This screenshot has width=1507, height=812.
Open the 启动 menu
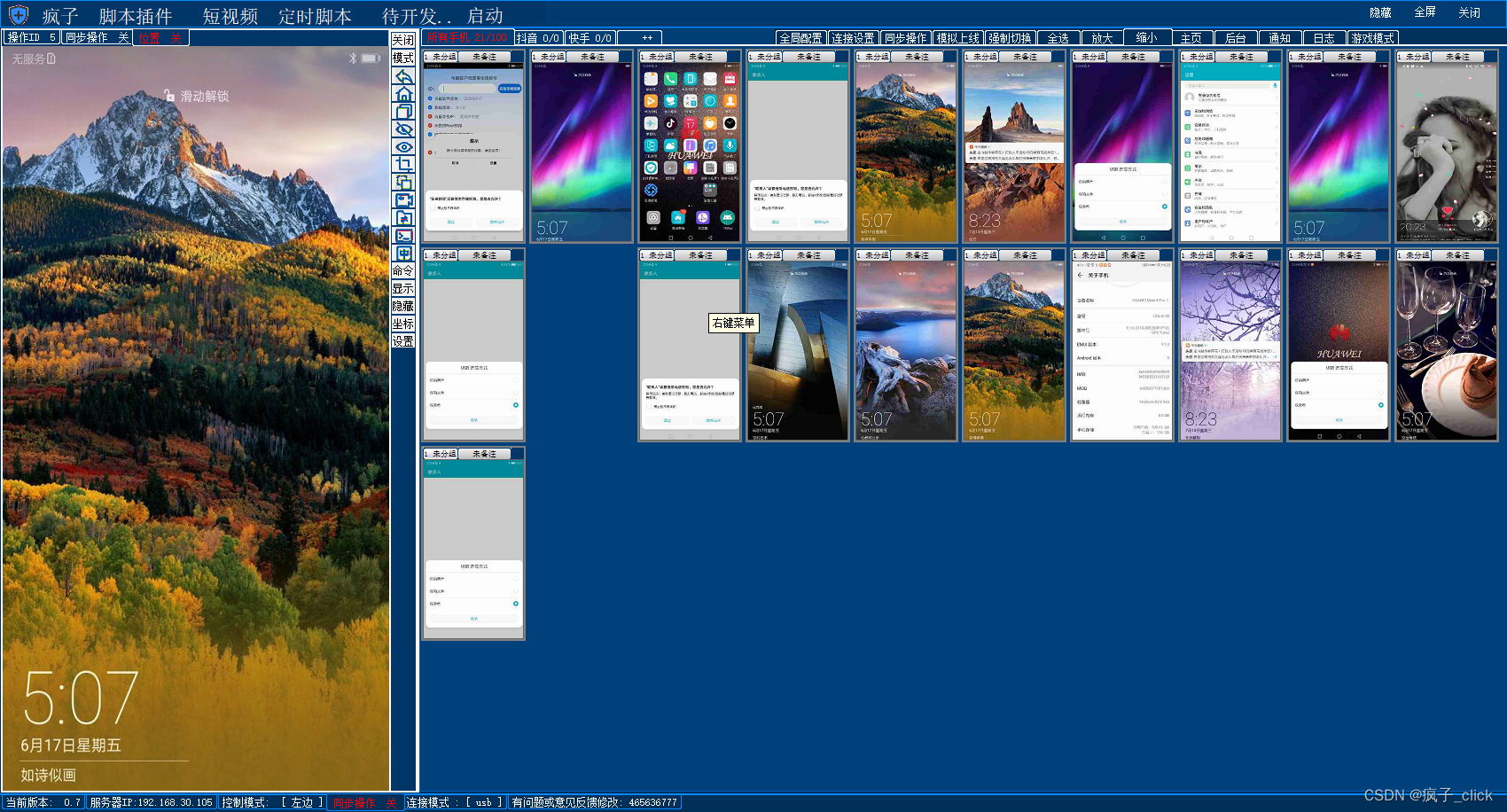486,16
